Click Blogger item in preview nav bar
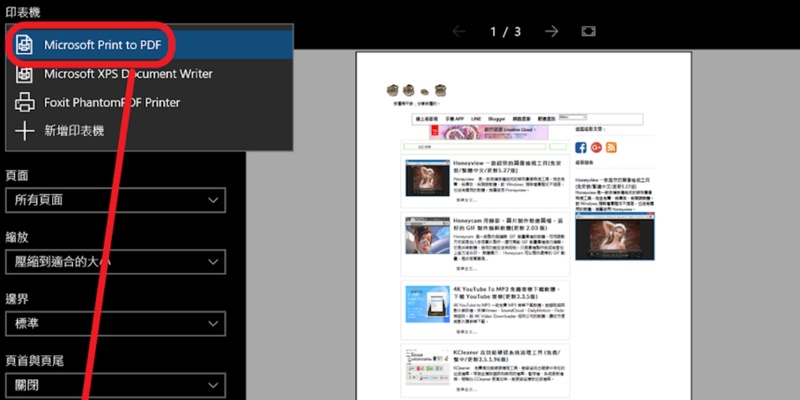This screenshot has height=400, width=800. [496, 118]
